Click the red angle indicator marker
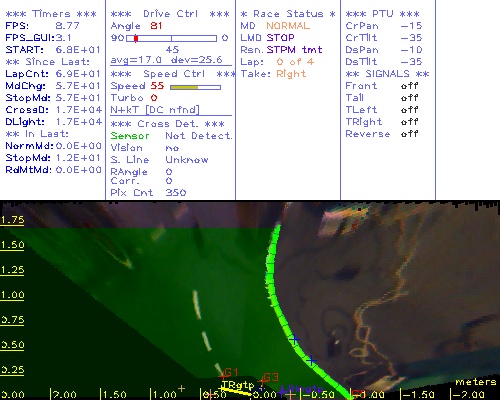Image resolution: width=500 pixels, height=400 pixels. 136,38
